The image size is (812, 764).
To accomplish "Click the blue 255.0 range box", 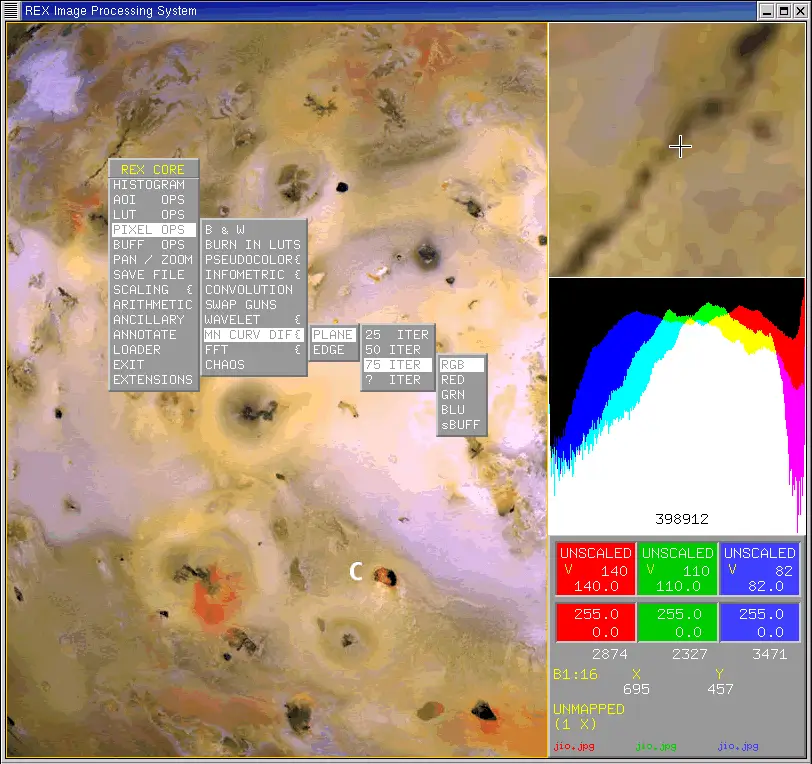I will [758, 622].
